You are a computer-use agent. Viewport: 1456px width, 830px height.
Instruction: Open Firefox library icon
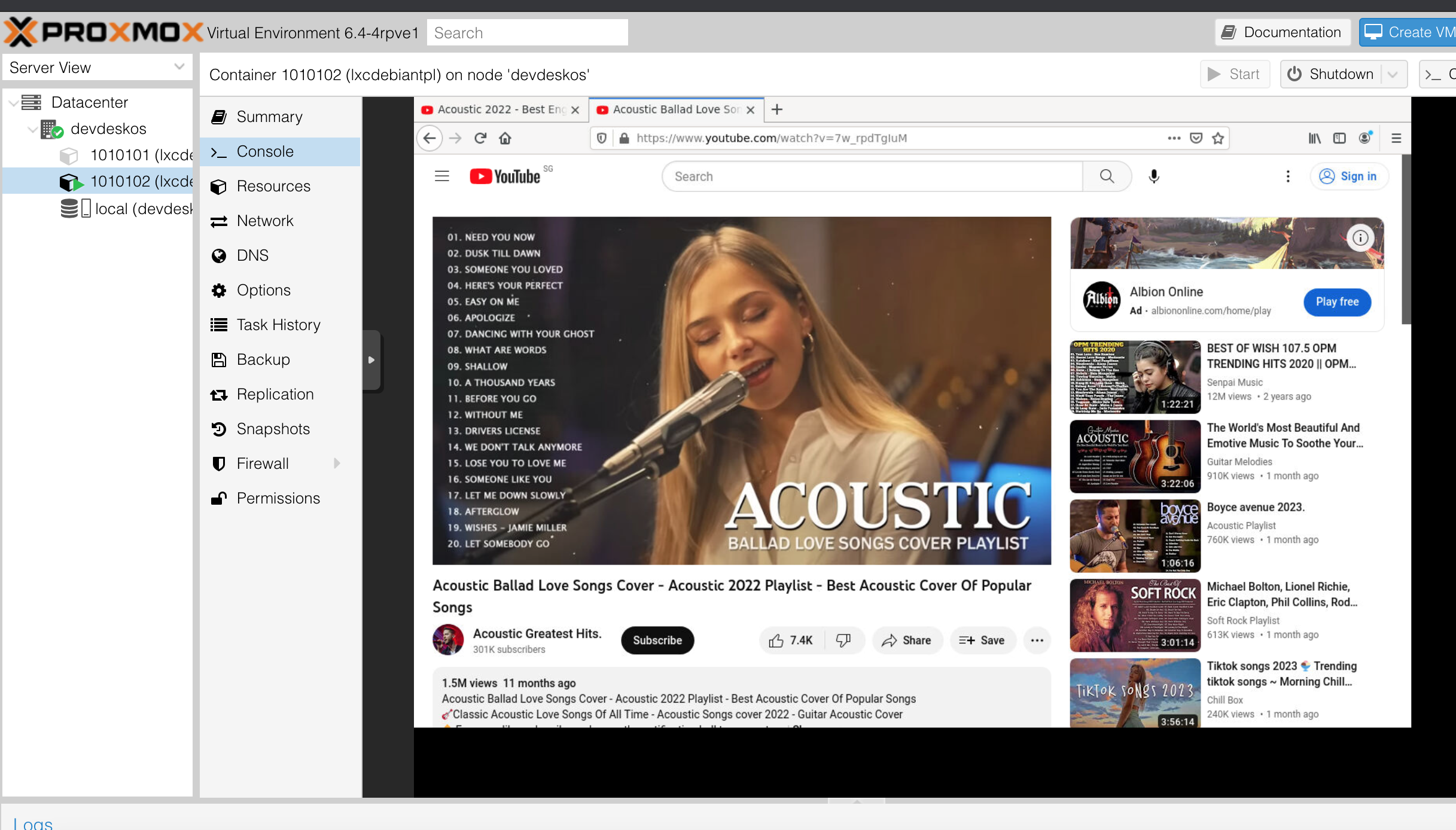pos(1314,138)
